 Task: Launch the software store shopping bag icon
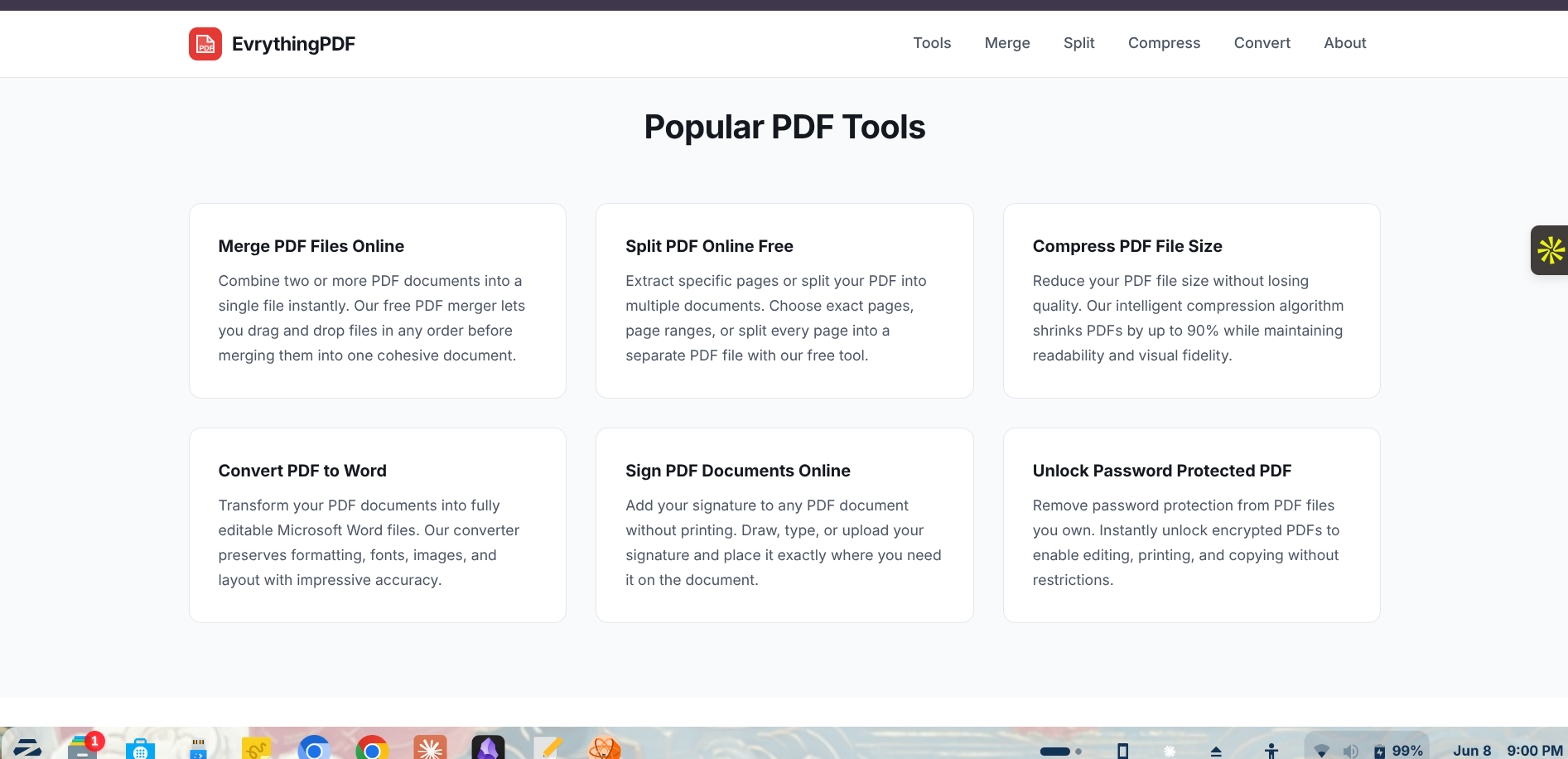point(140,749)
